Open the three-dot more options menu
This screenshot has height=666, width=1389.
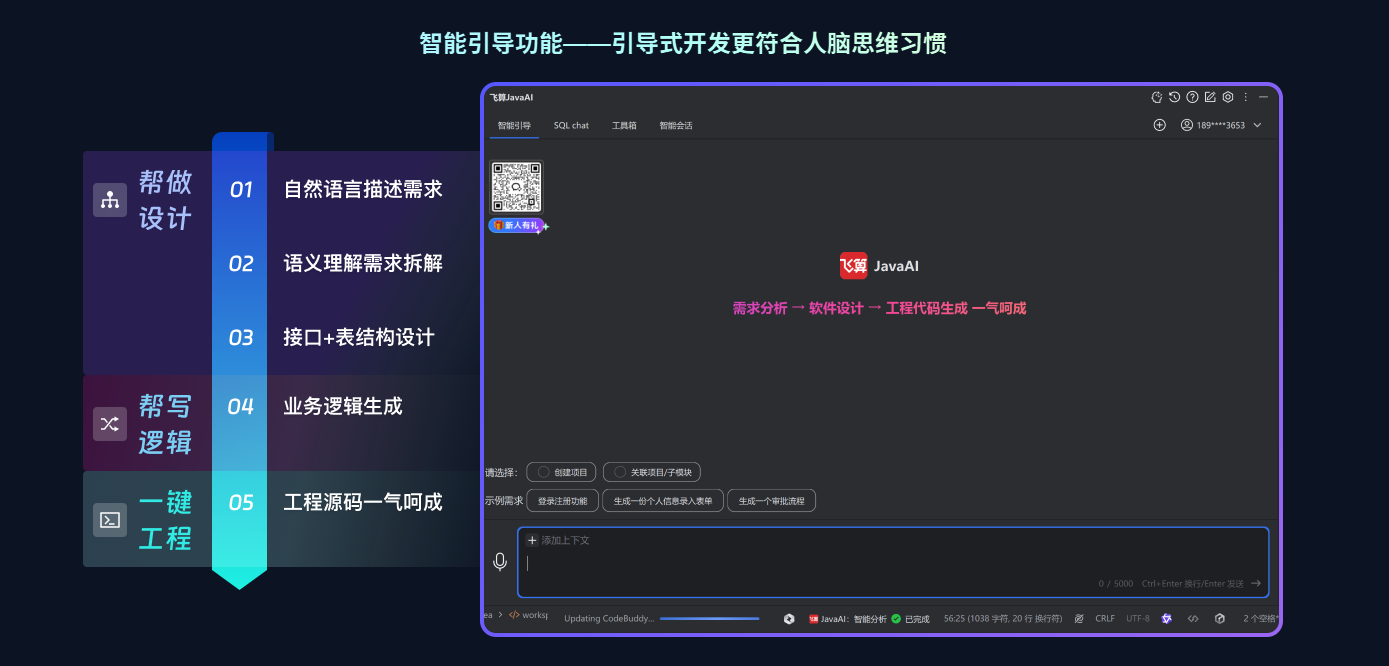coord(1245,97)
